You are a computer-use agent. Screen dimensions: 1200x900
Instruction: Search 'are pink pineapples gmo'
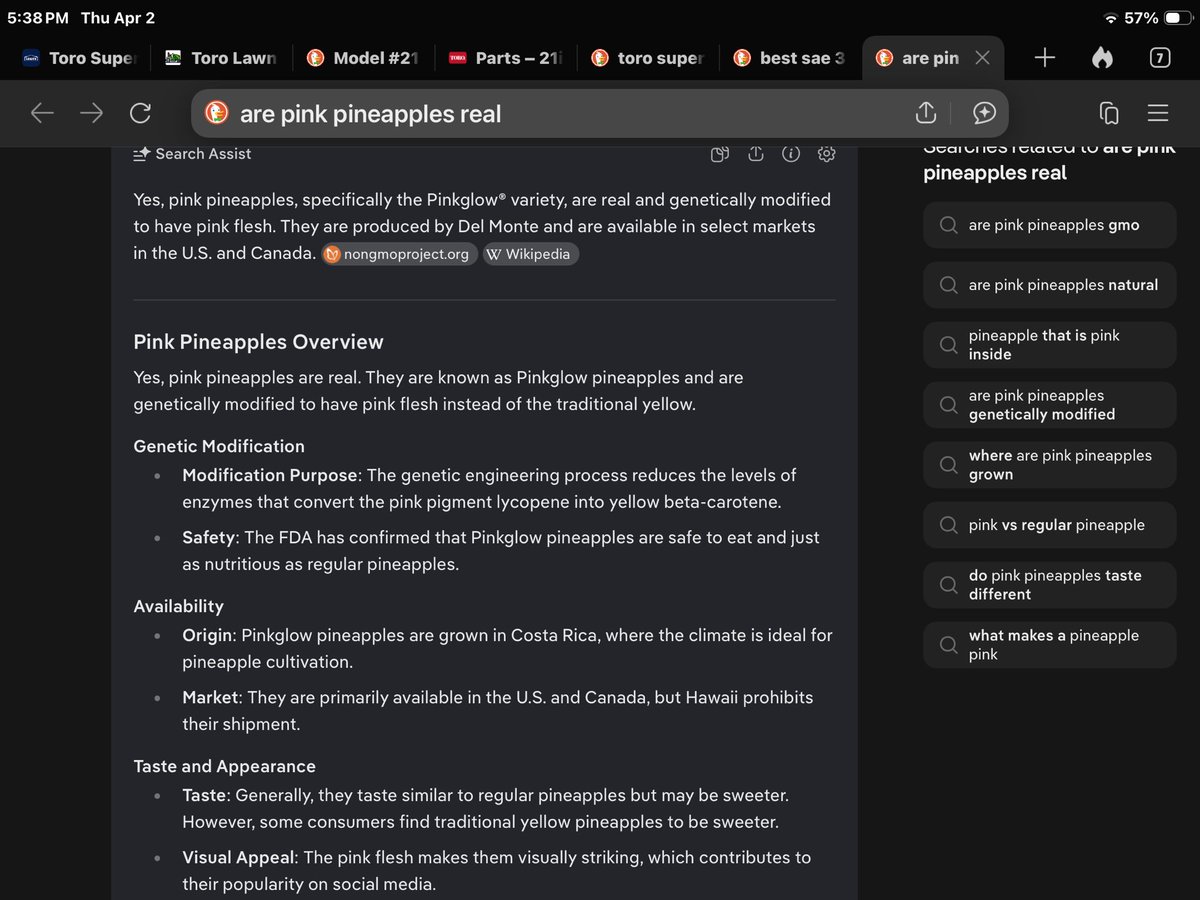pos(1050,225)
